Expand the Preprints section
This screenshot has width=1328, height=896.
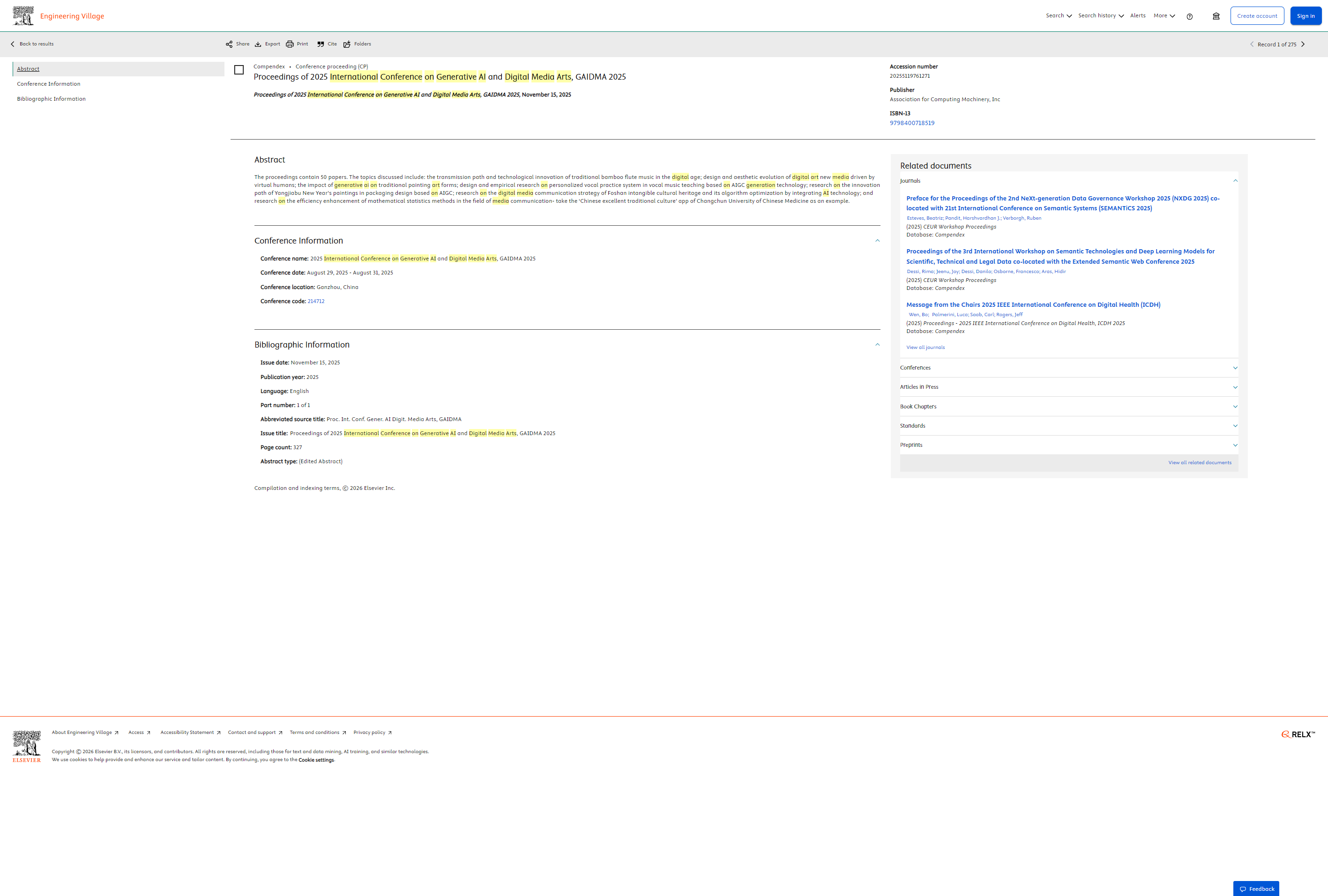(x=1068, y=445)
